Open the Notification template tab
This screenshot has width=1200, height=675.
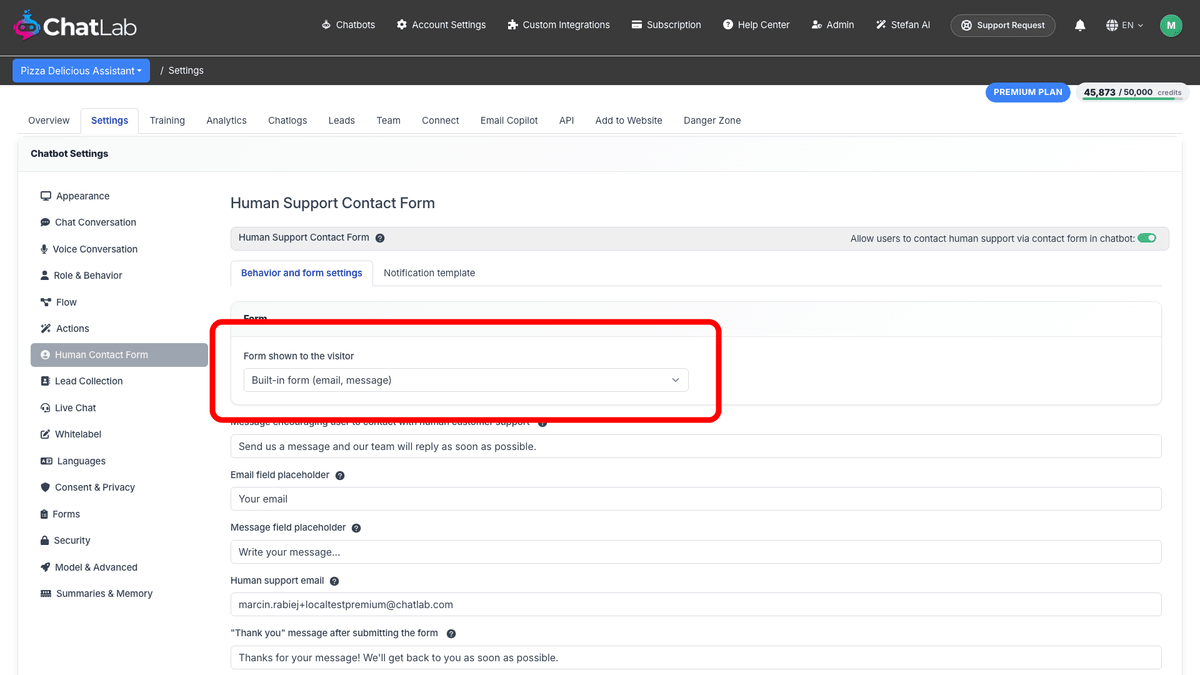pyautogui.click(x=429, y=273)
